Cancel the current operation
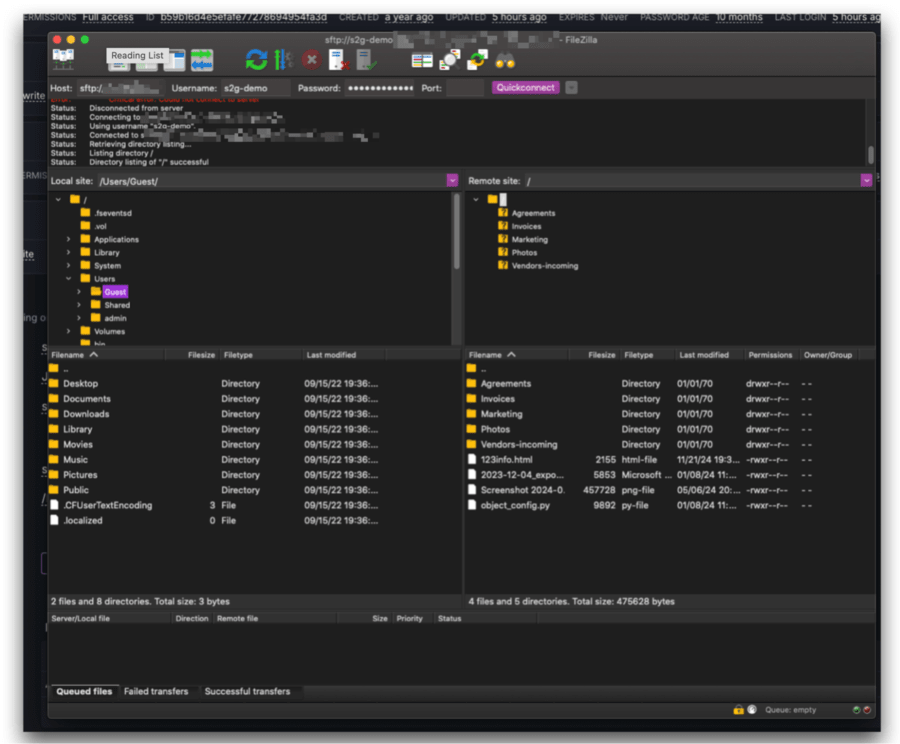Image resolution: width=900 pixels, height=744 pixels. click(311, 59)
